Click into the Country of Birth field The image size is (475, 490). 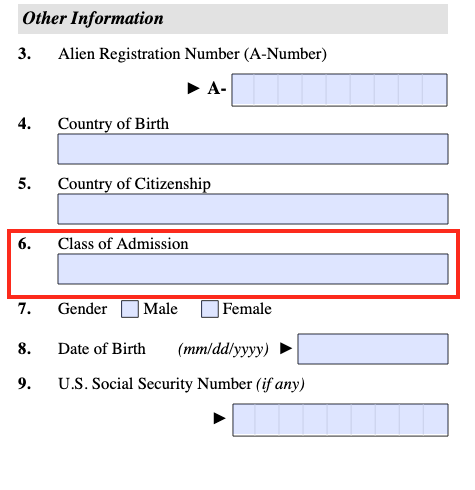[253, 149]
